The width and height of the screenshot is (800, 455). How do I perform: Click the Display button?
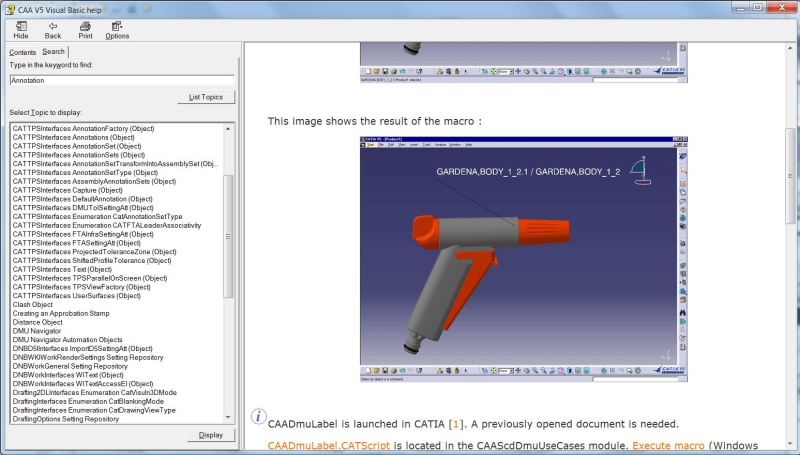click(x=211, y=435)
